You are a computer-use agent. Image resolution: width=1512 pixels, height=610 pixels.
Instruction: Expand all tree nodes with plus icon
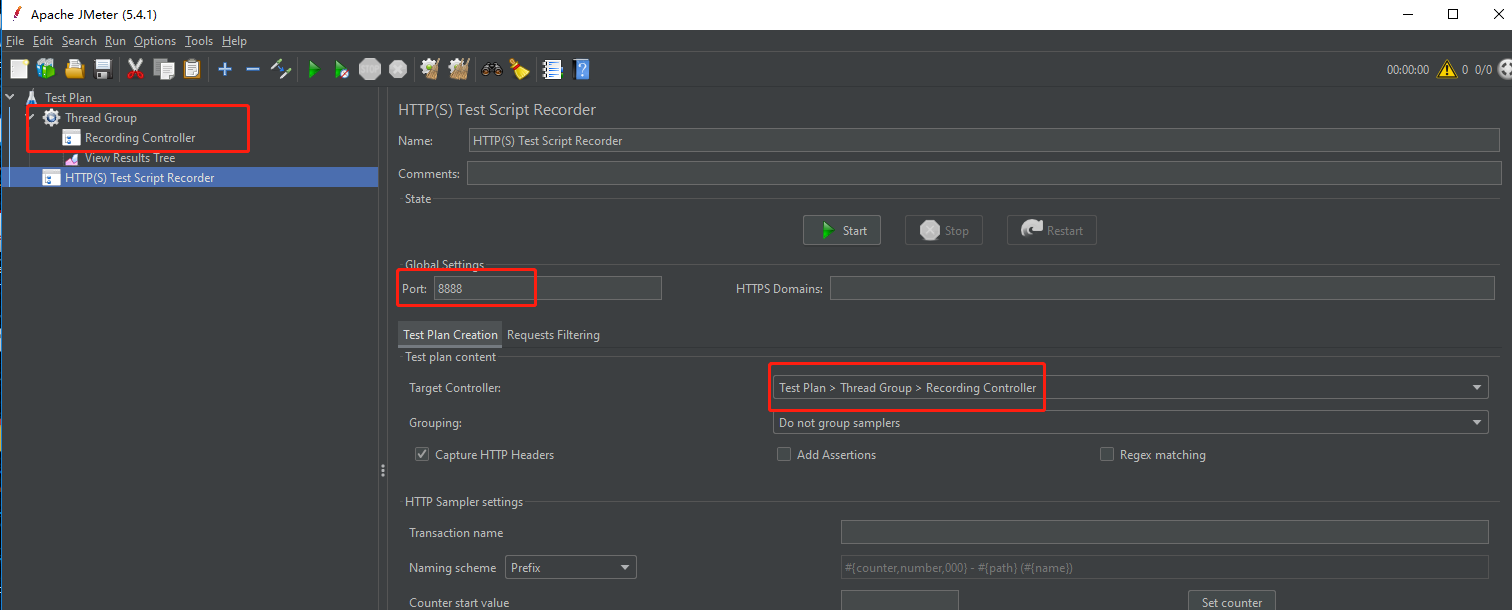click(x=225, y=69)
